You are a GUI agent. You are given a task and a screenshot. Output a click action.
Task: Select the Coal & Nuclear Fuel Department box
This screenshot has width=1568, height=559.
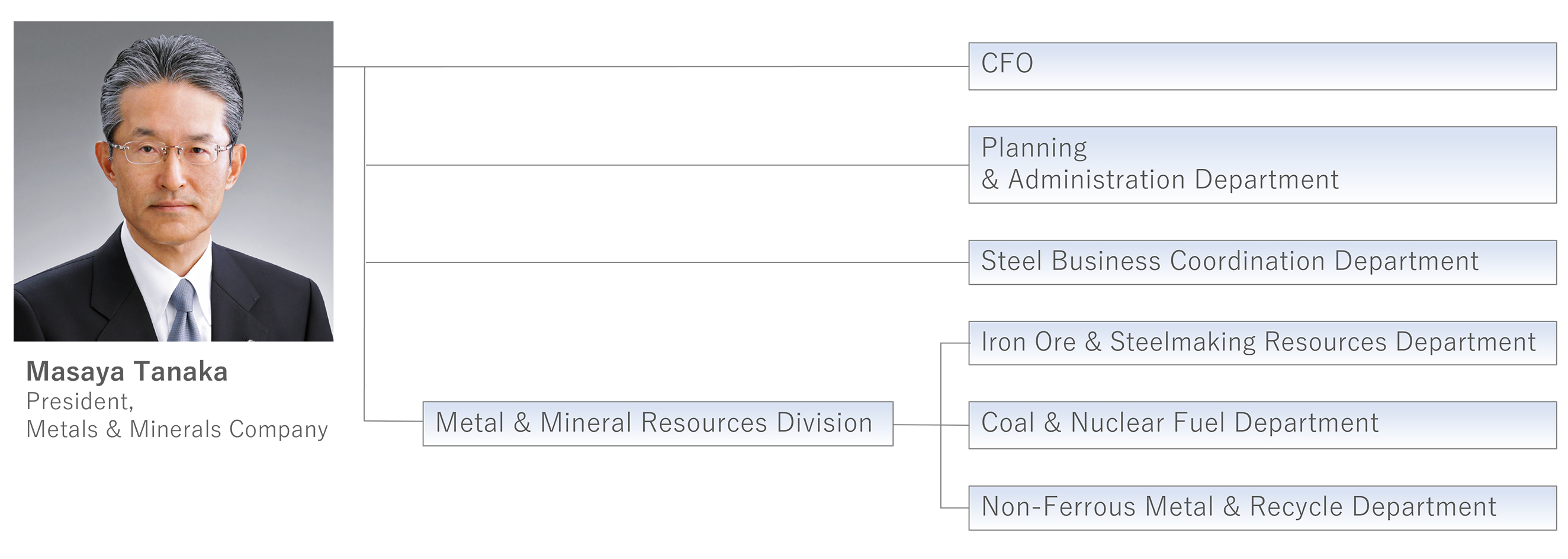[1262, 425]
